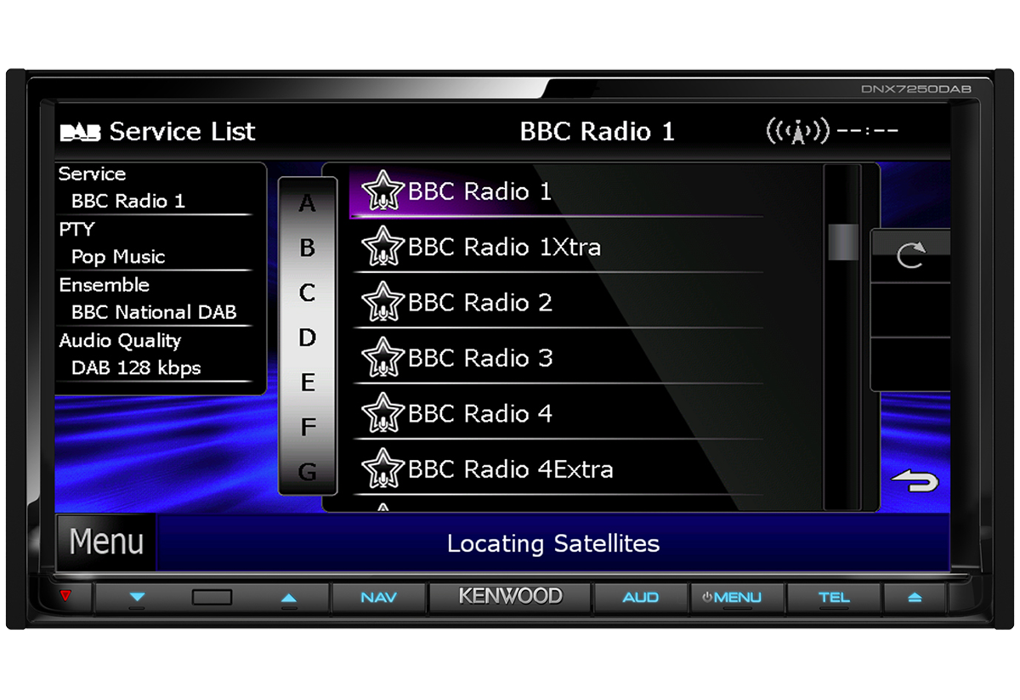The height and width of the screenshot is (700, 1020).
Task: Tap the KENWOOD logo button
Action: (510, 597)
